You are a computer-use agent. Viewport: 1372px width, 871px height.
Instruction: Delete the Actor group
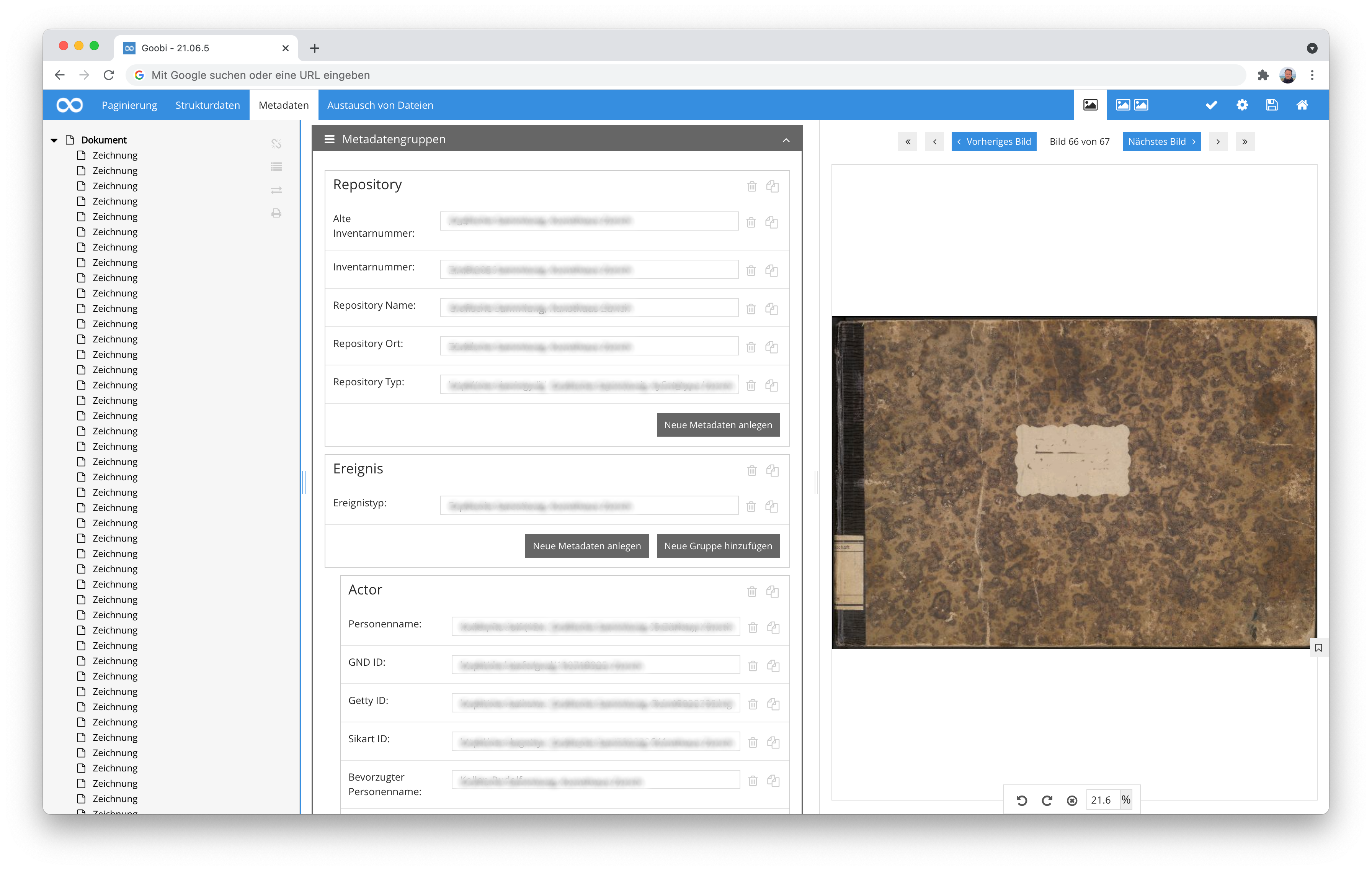(751, 592)
